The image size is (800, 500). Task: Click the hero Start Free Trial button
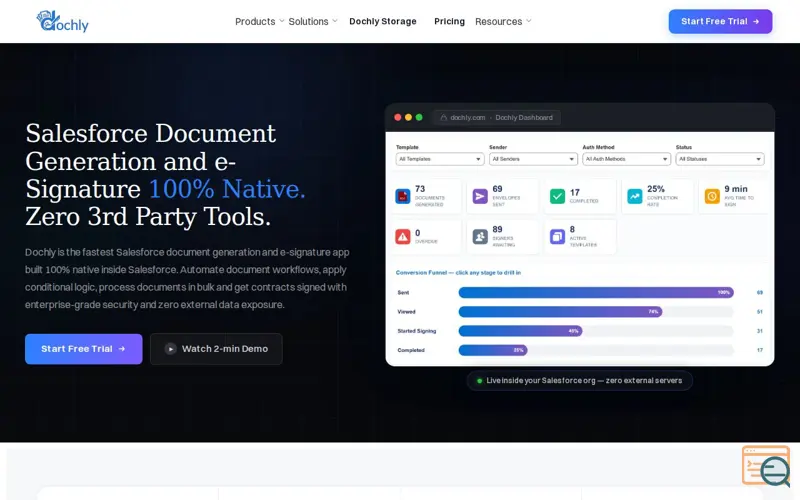pyautogui.click(x=84, y=349)
